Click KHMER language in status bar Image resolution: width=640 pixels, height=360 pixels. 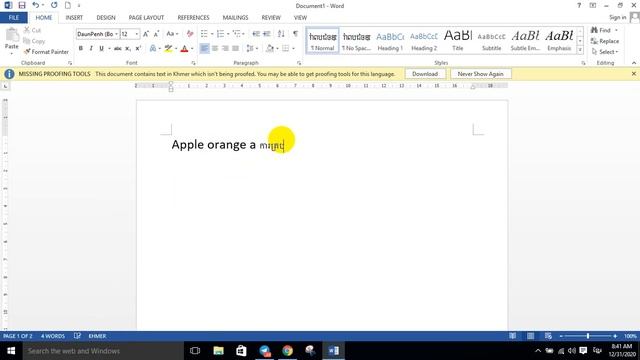coord(97,336)
